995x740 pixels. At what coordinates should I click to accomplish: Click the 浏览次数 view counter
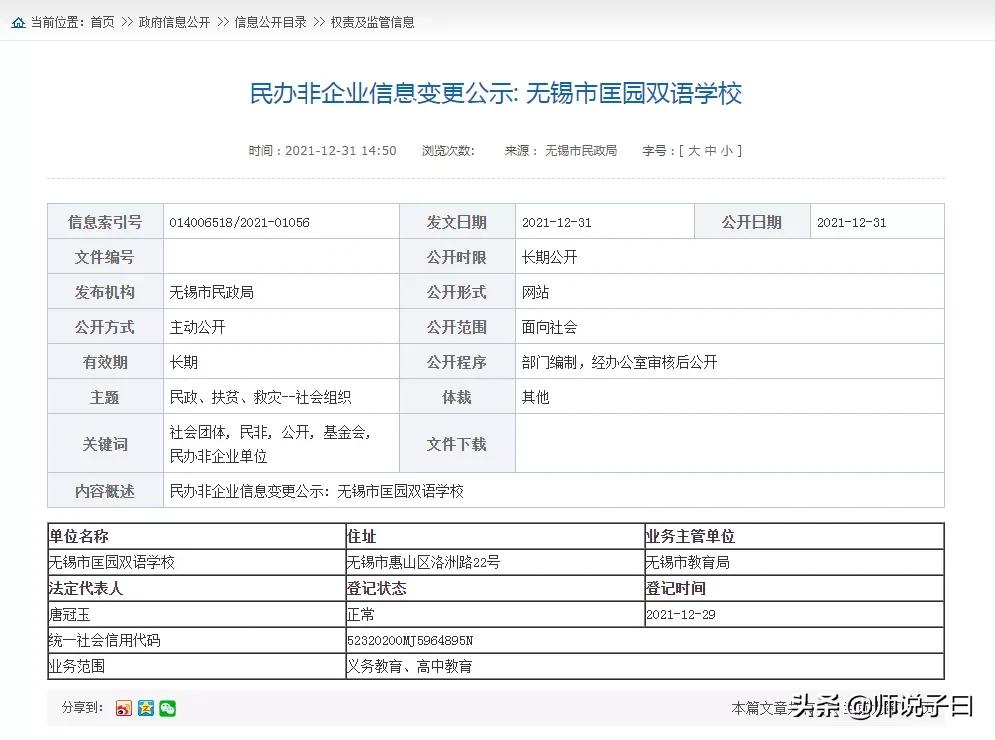[x=447, y=150]
